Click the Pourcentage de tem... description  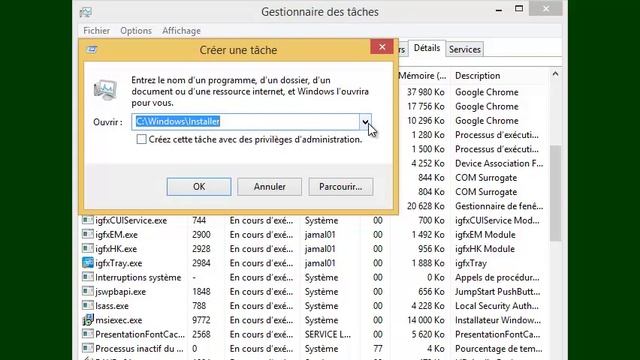498,349
